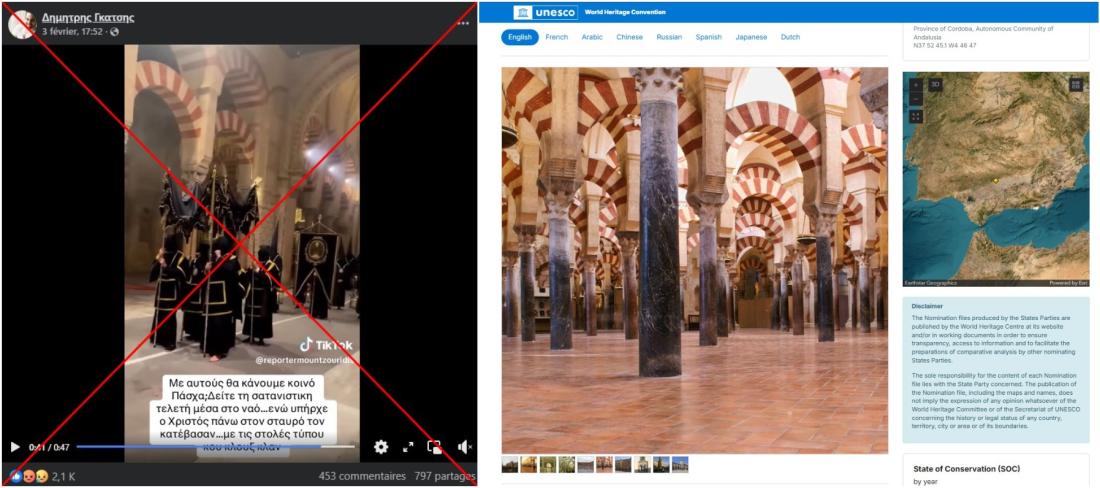Toggle the map 3D view button
1100x488 pixels.
(x=934, y=85)
